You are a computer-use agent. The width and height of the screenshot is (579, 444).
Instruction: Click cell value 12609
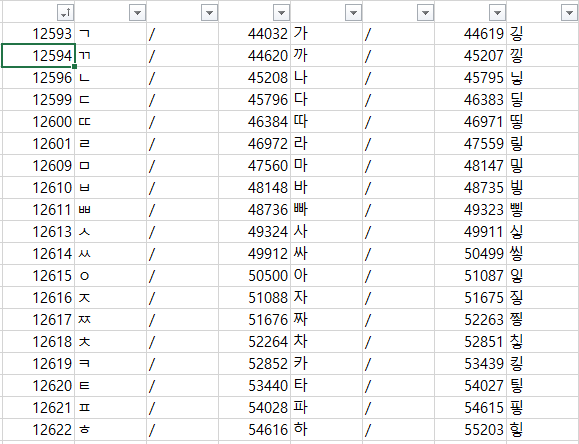click(x=38, y=165)
